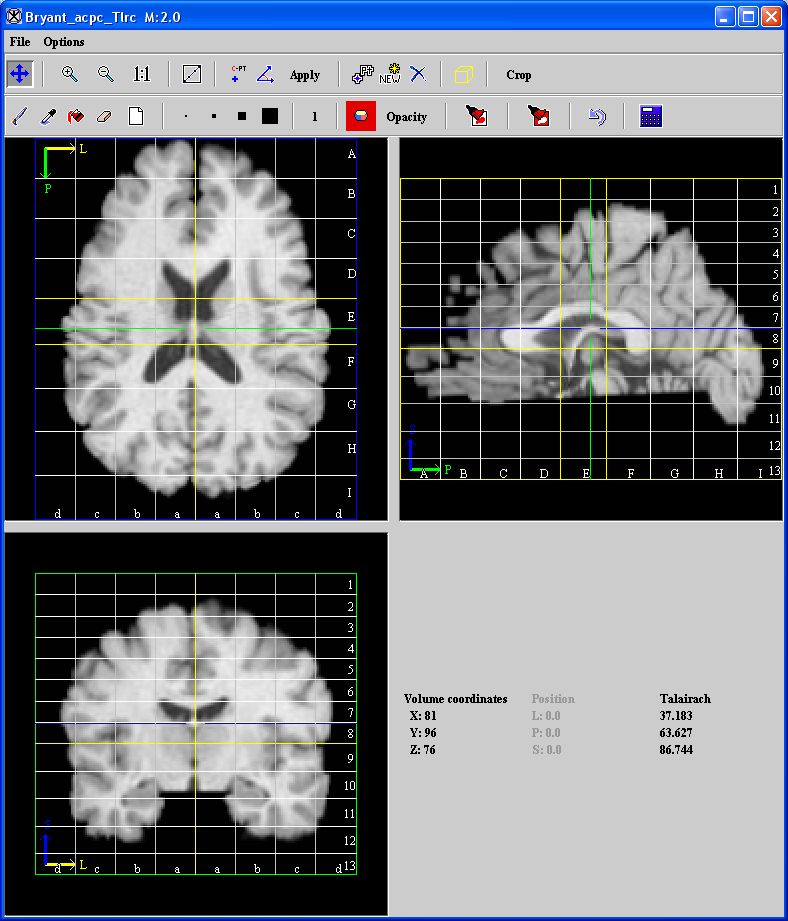Viewport: 788px width, 921px height.
Task: Click the Apply button
Action: pyautogui.click(x=305, y=75)
